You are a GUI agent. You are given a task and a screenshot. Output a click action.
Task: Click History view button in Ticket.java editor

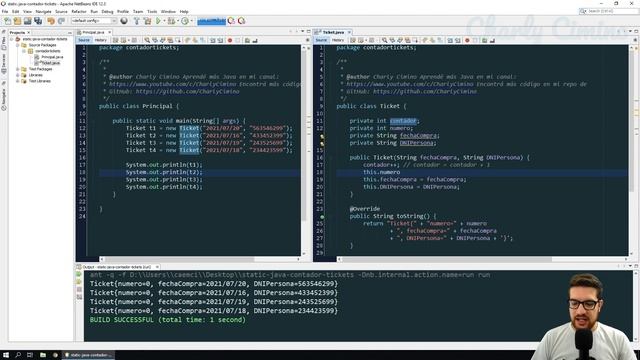point(338,40)
